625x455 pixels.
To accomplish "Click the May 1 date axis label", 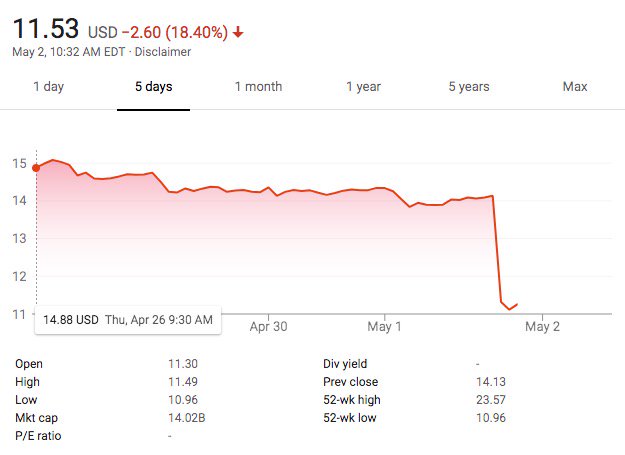I will tap(385, 326).
